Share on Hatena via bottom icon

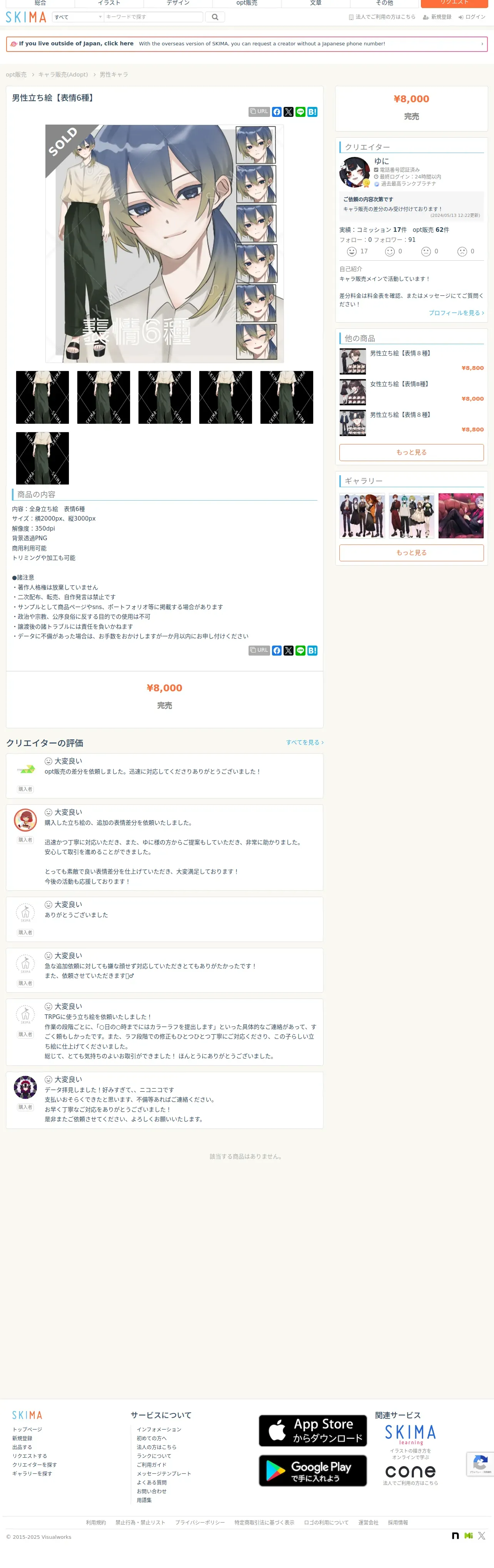coord(312,650)
